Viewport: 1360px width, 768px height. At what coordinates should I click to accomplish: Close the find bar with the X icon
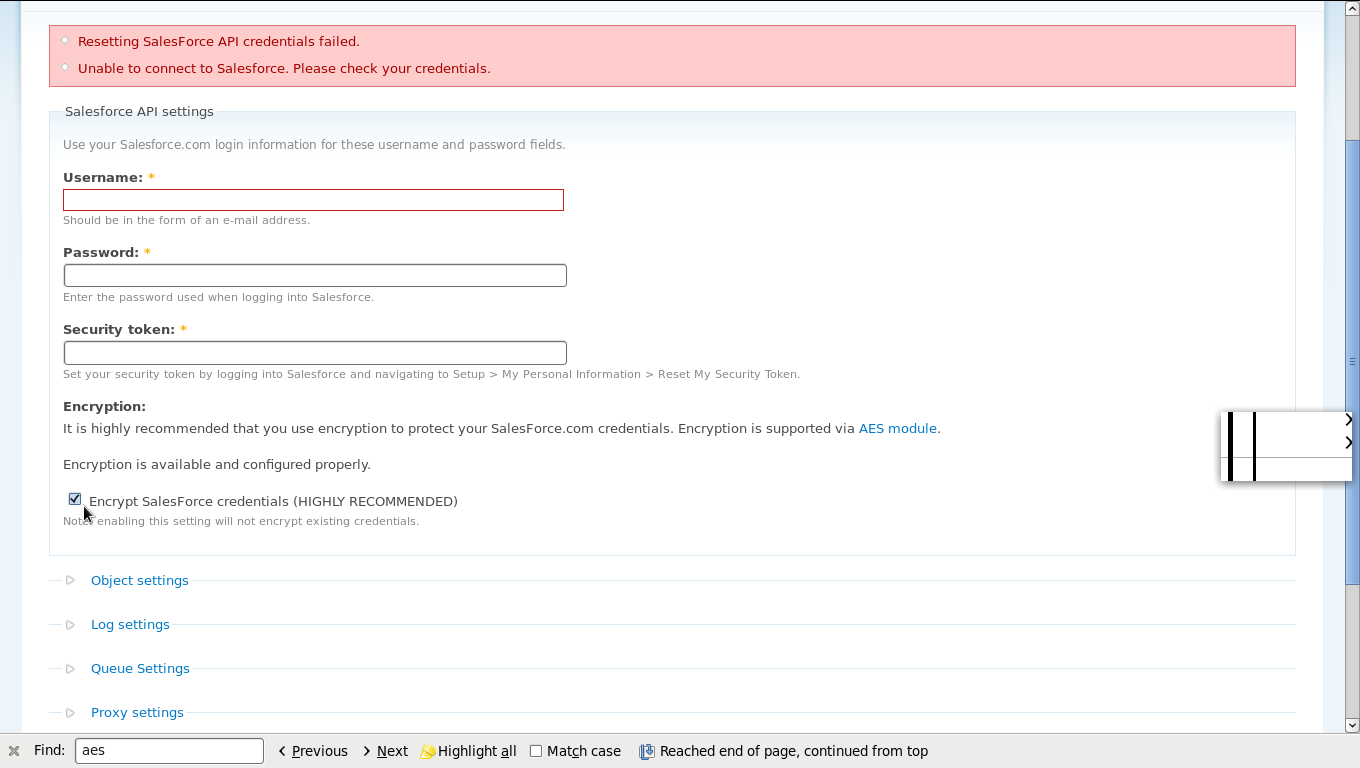click(14, 751)
